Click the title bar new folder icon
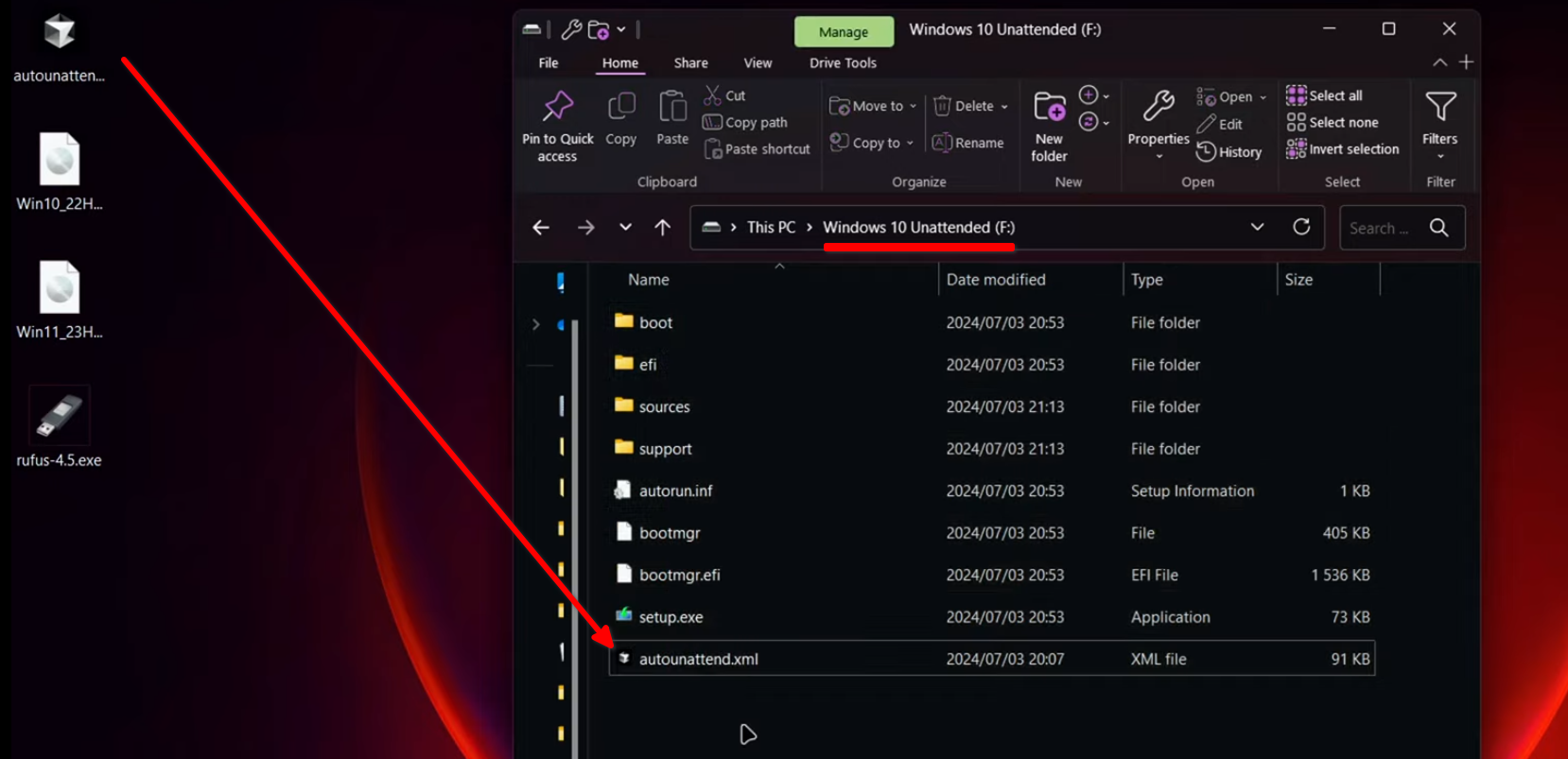1568x759 pixels. (x=599, y=30)
